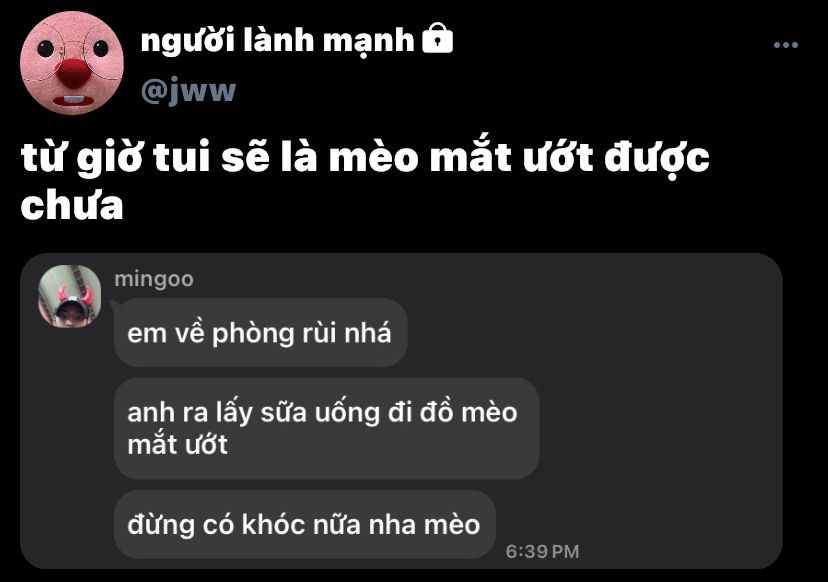This screenshot has height=582, width=828.
Task: Click the words "mắt ướt" in the second bubble
Action: (177, 444)
